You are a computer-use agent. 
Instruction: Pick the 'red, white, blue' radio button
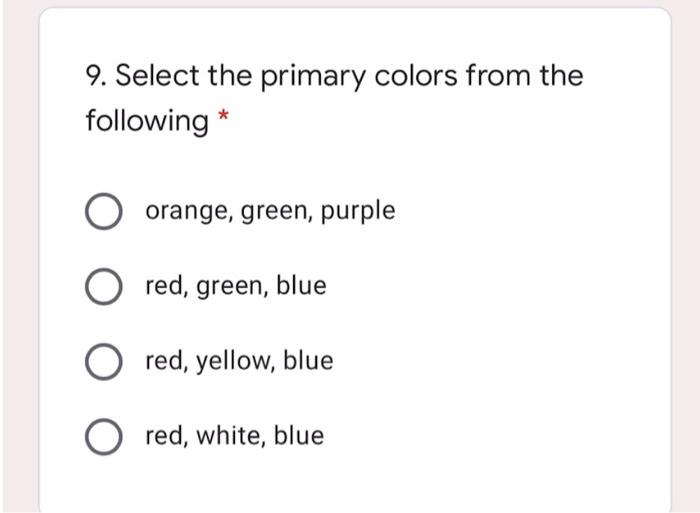point(104,437)
